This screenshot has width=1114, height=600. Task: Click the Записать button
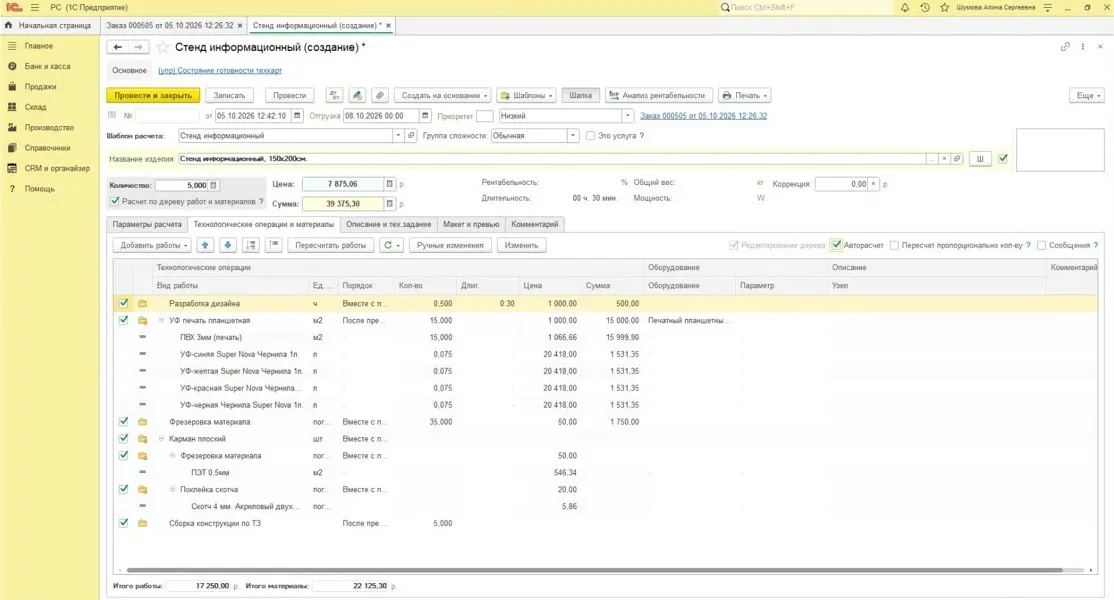(229, 95)
